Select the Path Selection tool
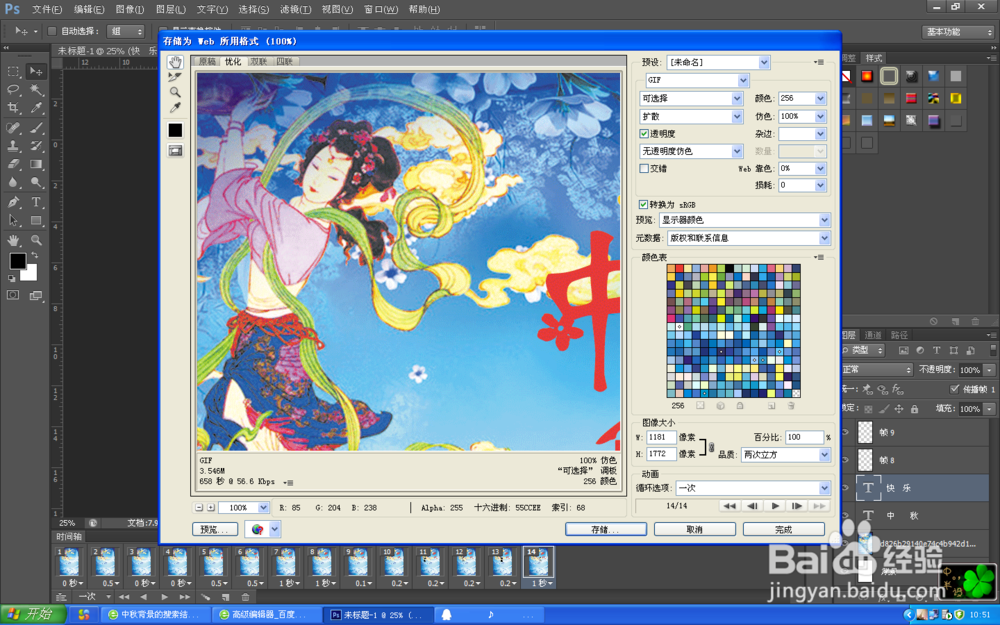The width and height of the screenshot is (1000, 625). click(13, 221)
